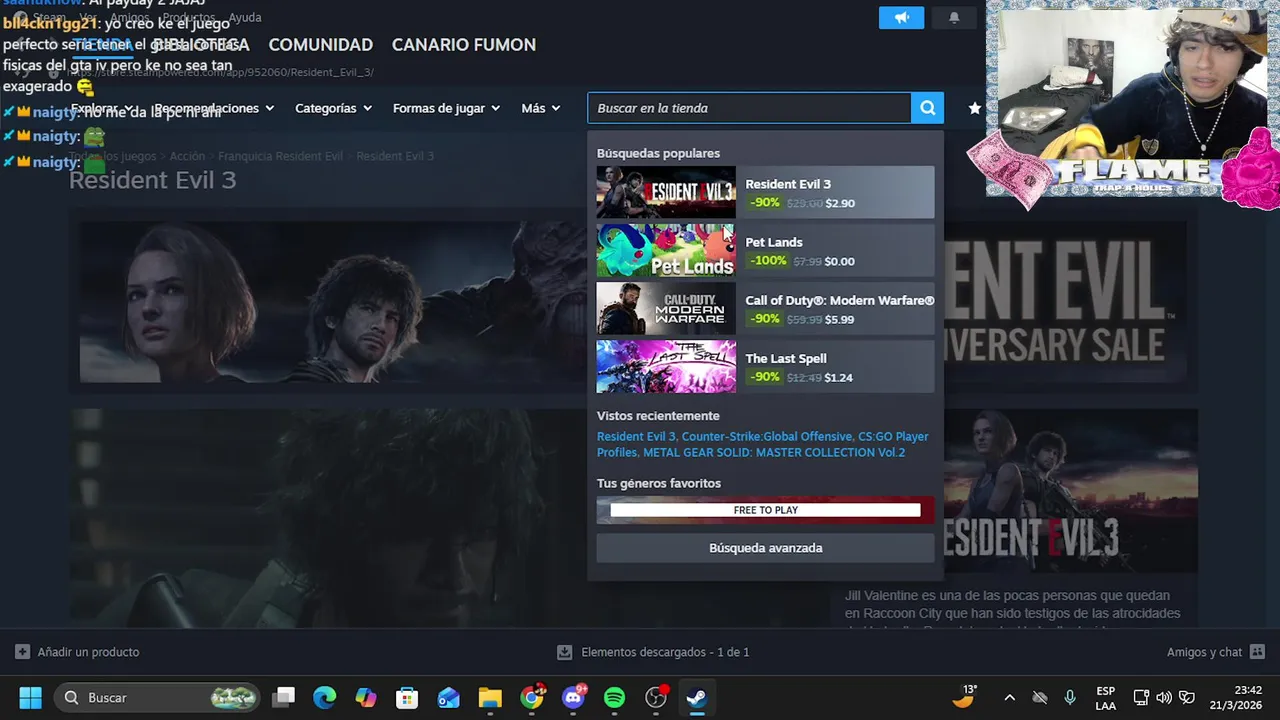Open Copilot from the taskbar
1280x720 pixels.
(366, 697)
